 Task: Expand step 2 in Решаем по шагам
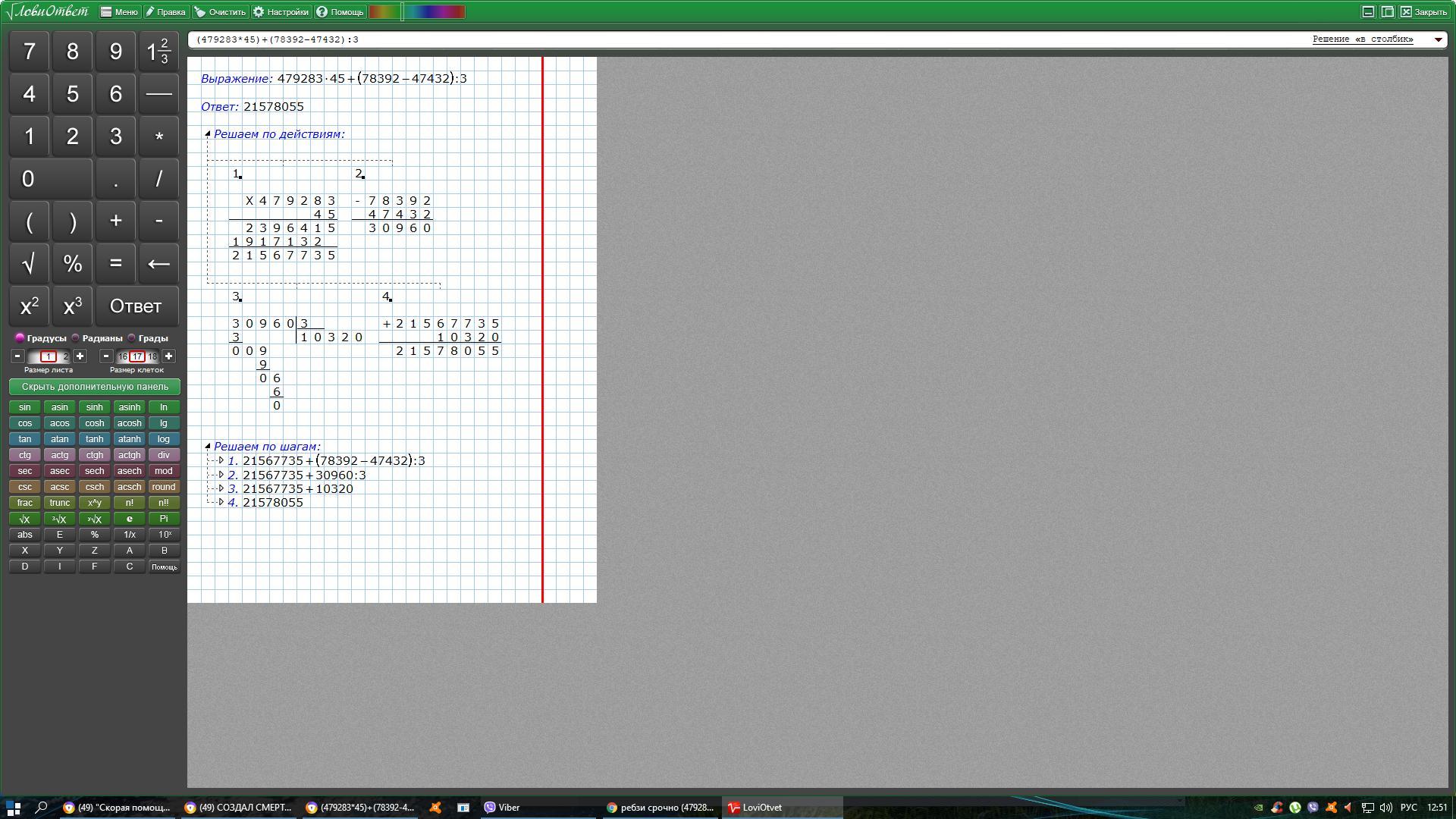coord(221,475)
